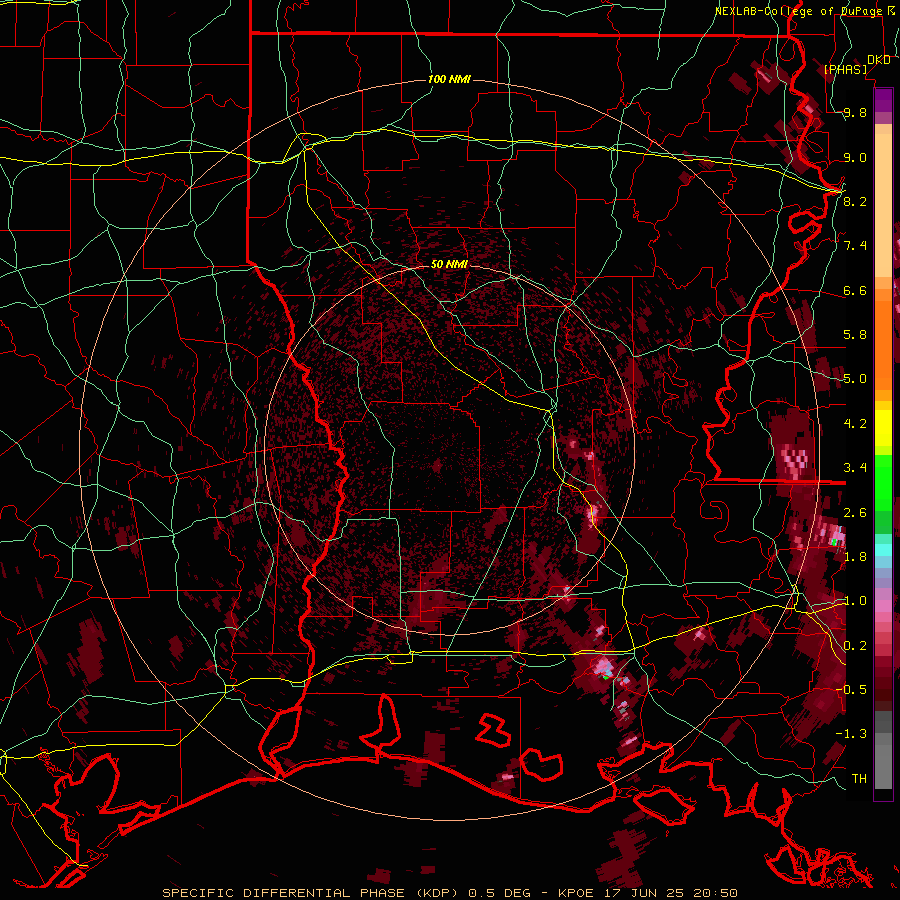Click the -1.3 scale value
Image resolution: width=900 pixels, height=900 pixels.
coord(851,734)
